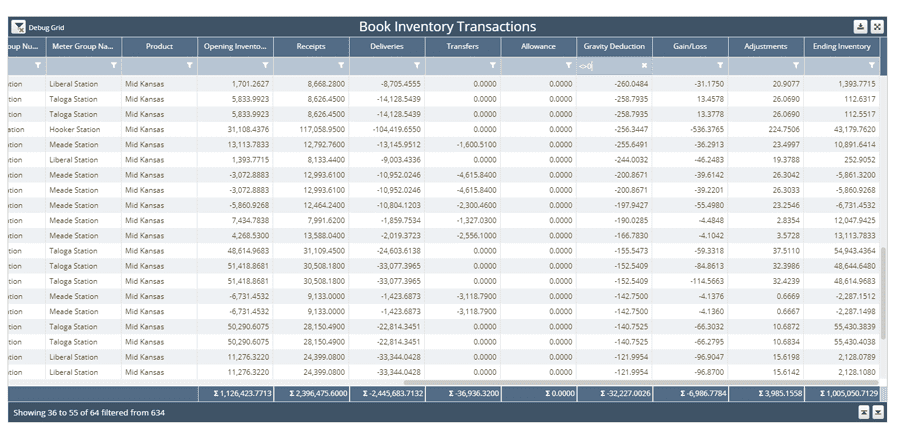Select Adjustments value 224.7506
The image size is (900, 437).
pos(784,129)
